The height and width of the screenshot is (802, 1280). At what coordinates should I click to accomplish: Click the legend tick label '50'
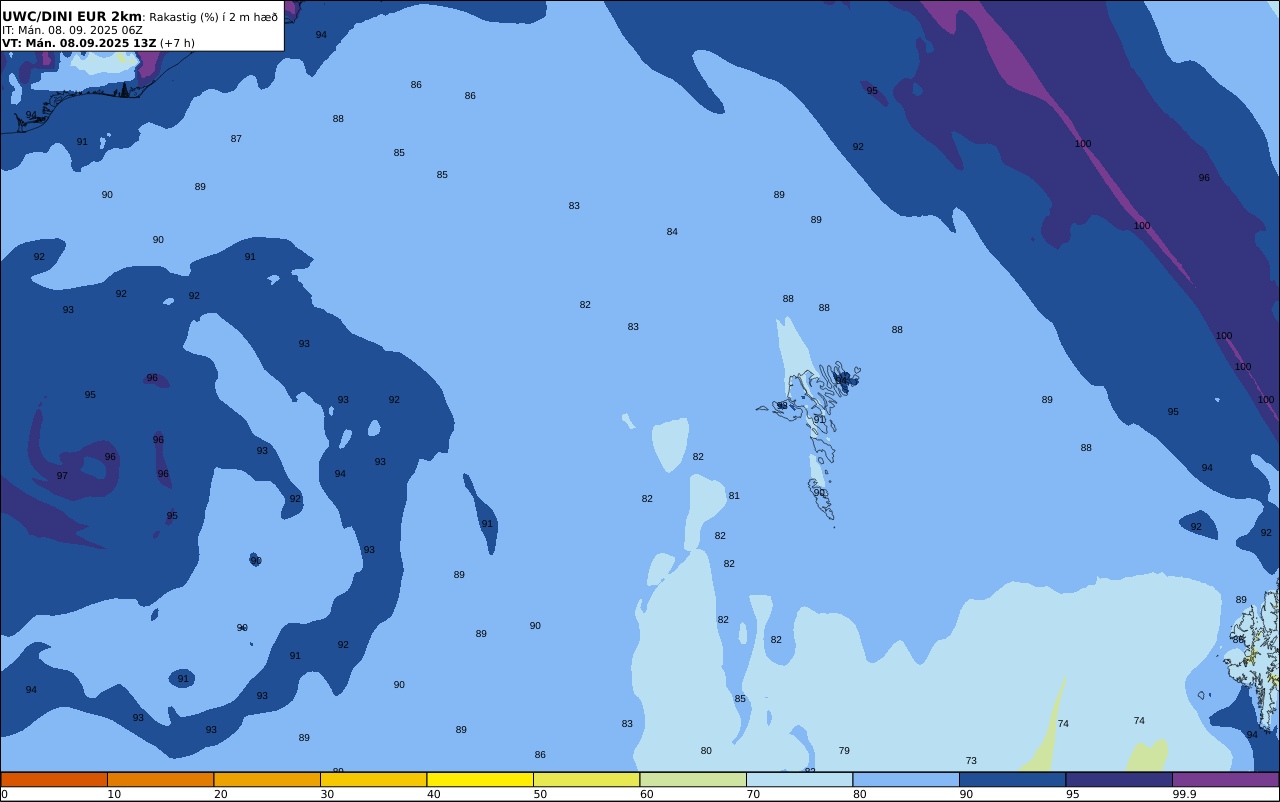[x=540, y=794]
